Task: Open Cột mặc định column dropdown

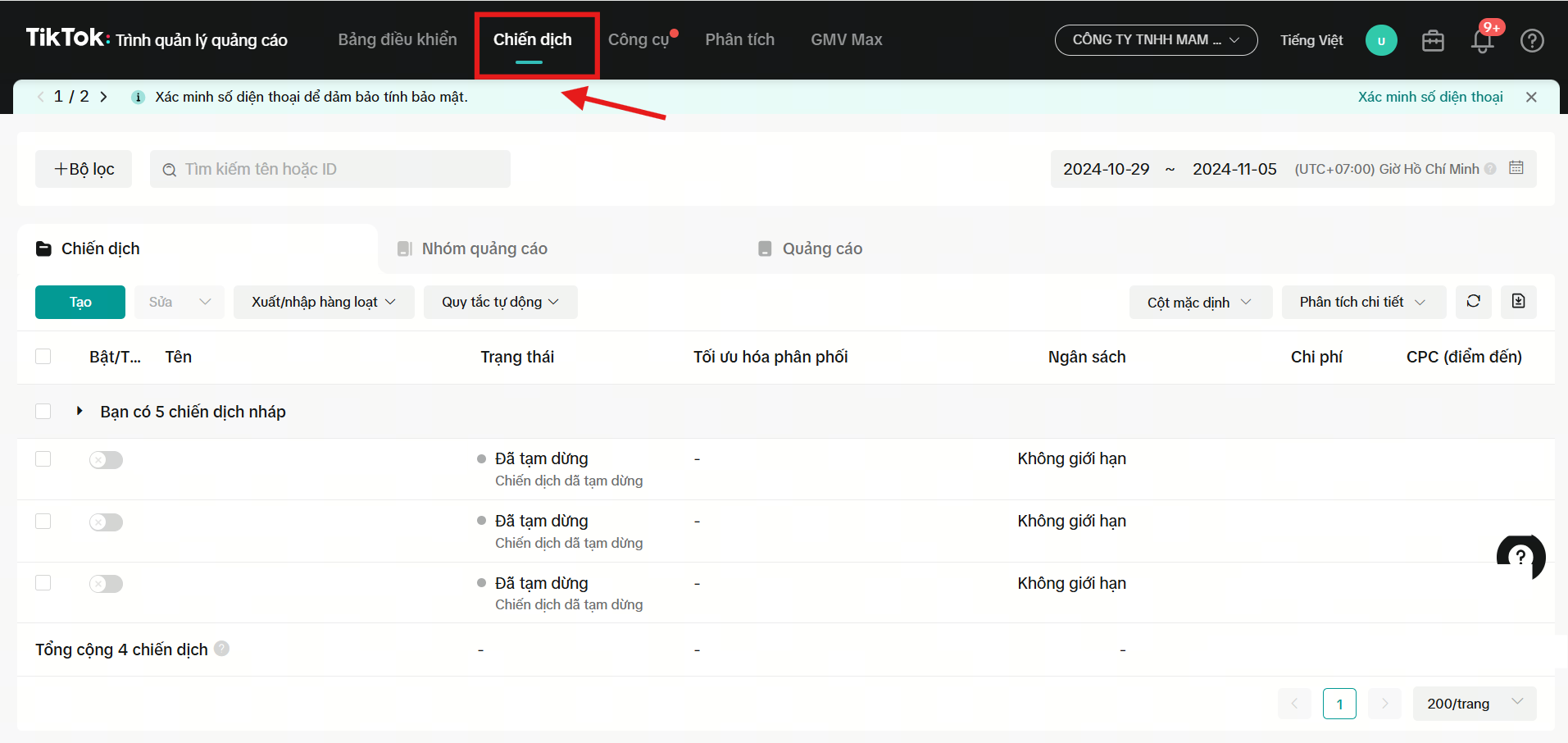Action: (1201, 302)
